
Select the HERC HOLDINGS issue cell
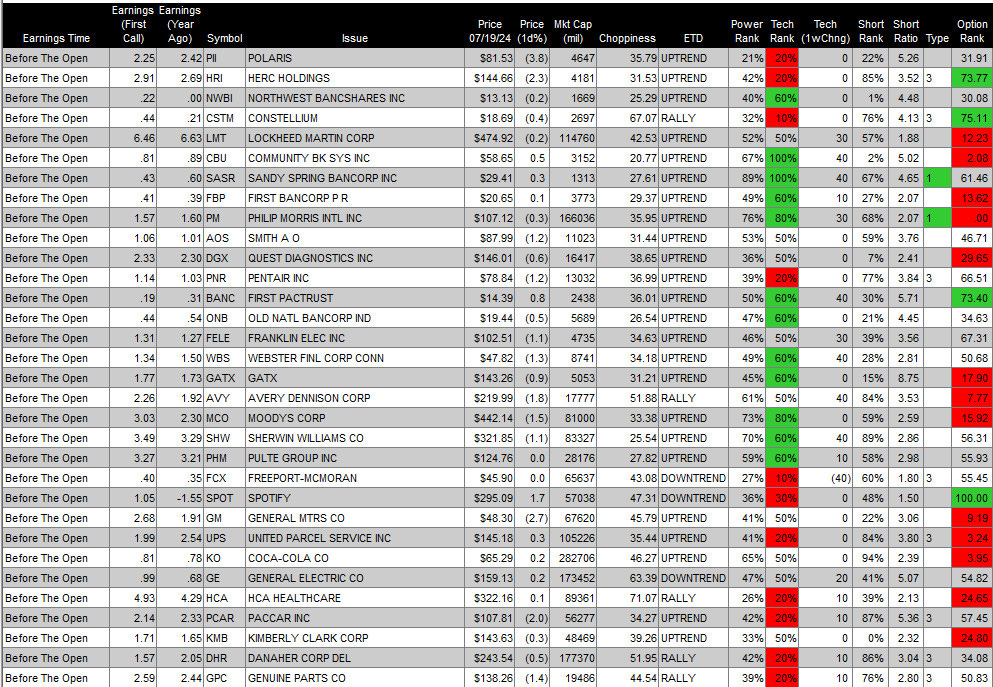(355, 79)
